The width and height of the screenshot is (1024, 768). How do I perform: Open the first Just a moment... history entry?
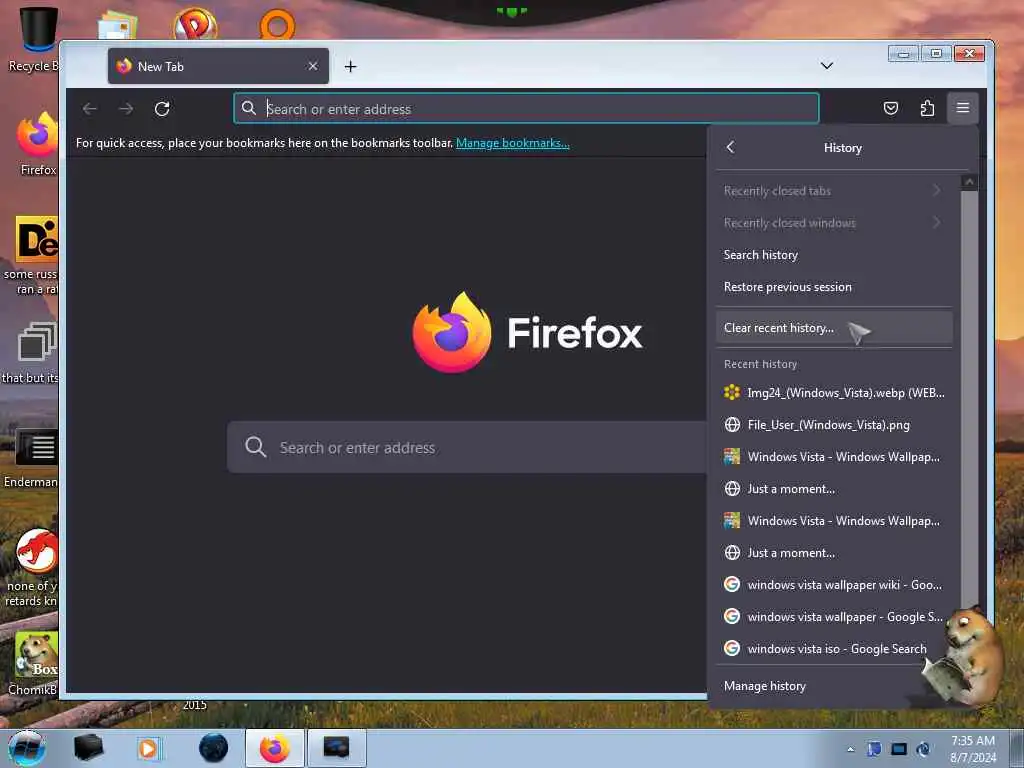pyautogui.click(x=833, y=488)
